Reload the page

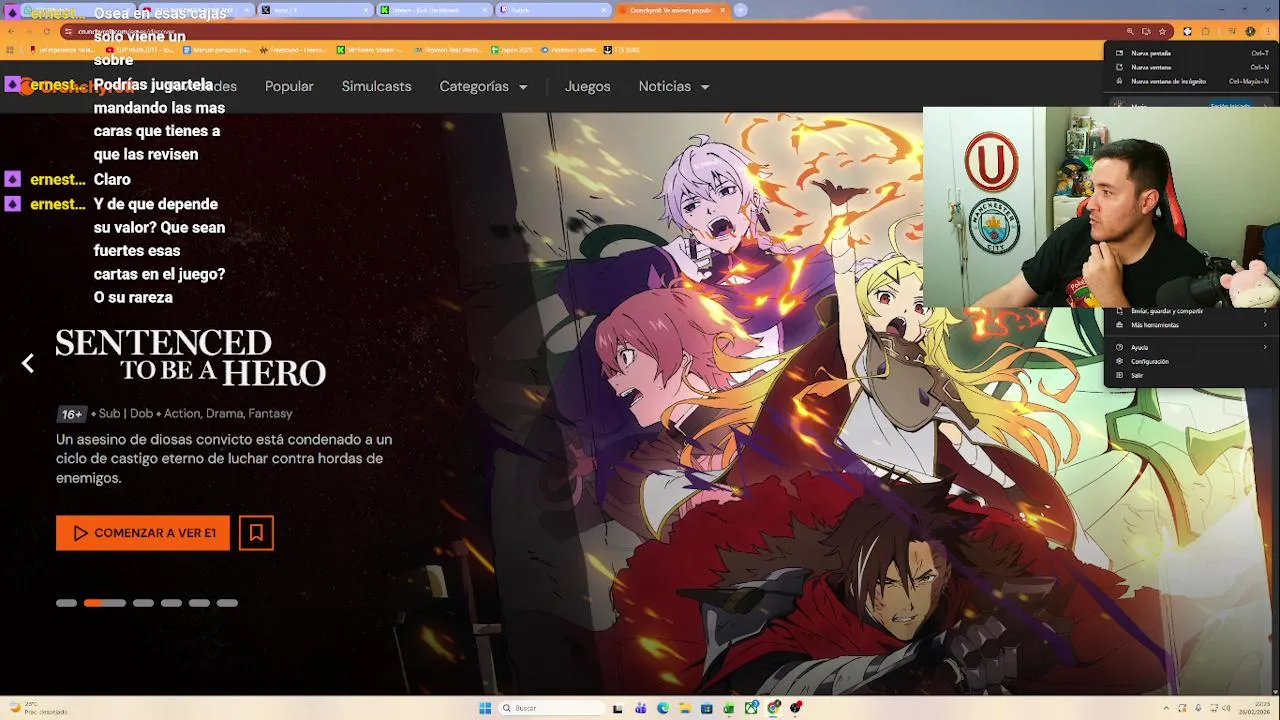pos(46,31)
